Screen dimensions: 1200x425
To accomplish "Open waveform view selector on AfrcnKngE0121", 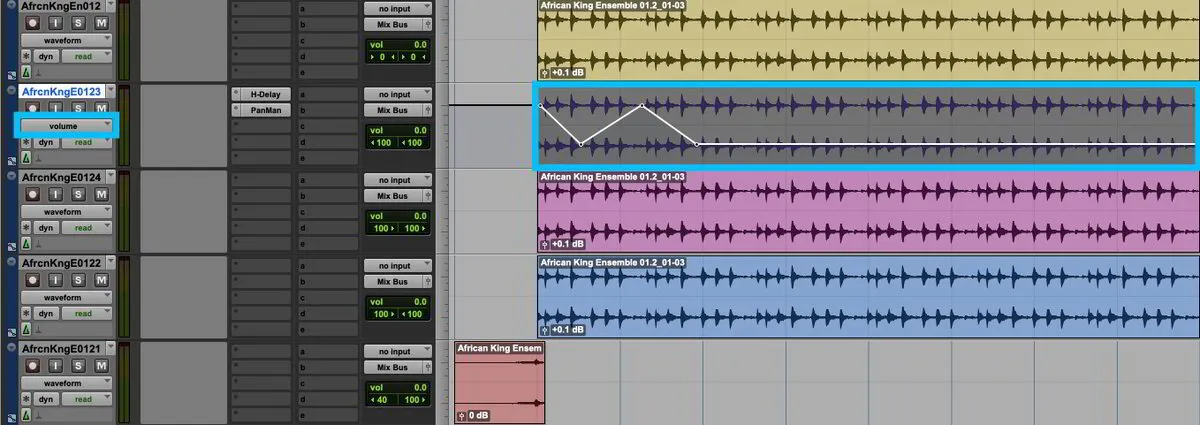I will click(x=68, y=382).
